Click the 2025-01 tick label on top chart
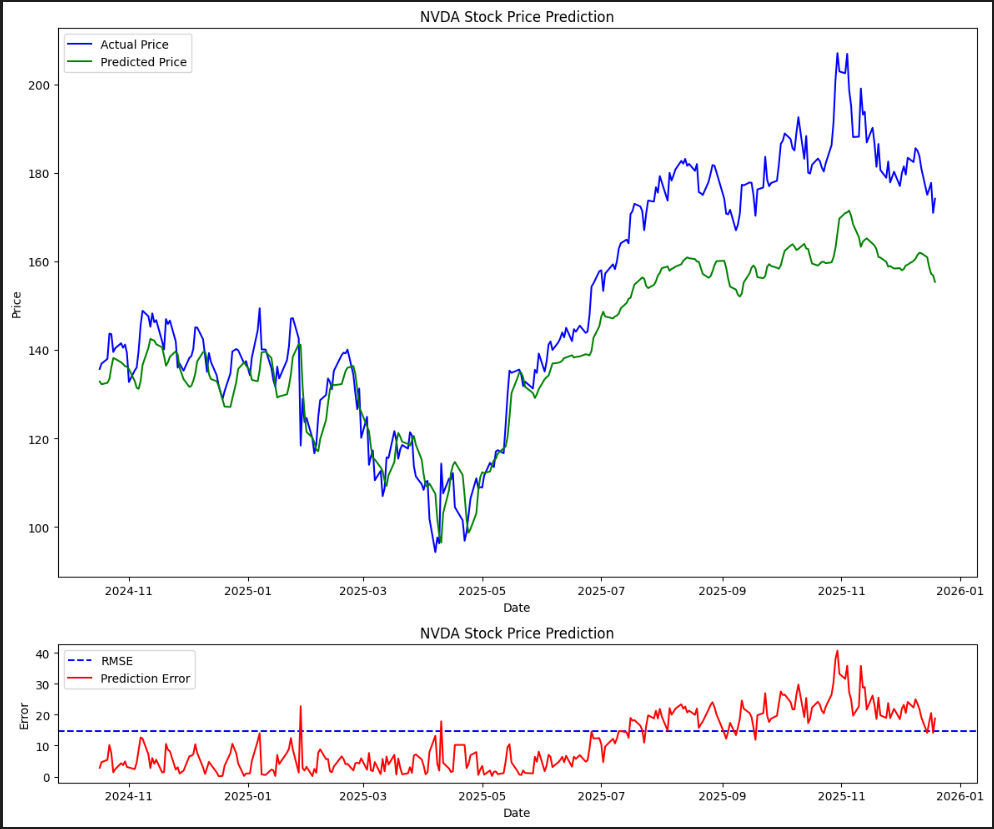Image resolution: width=994 pixels, height=829 pixels. (246, 591)
